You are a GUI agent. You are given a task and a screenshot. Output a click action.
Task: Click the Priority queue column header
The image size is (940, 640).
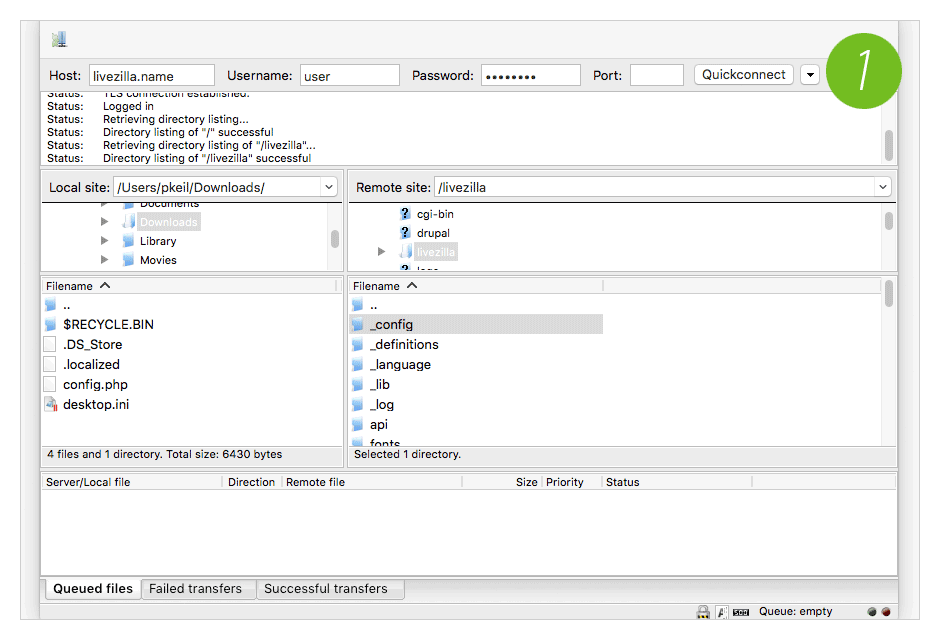tap(572, 482)
